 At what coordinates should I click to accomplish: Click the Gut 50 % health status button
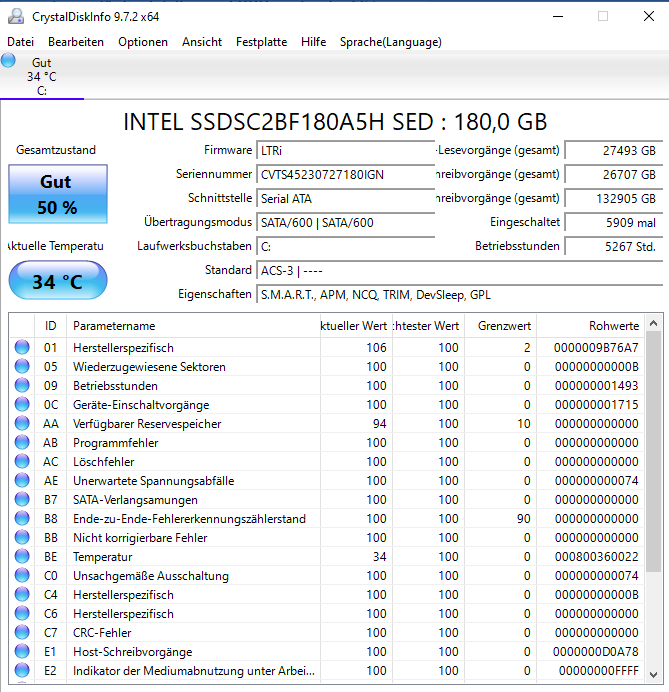click(x=58, y=194)
